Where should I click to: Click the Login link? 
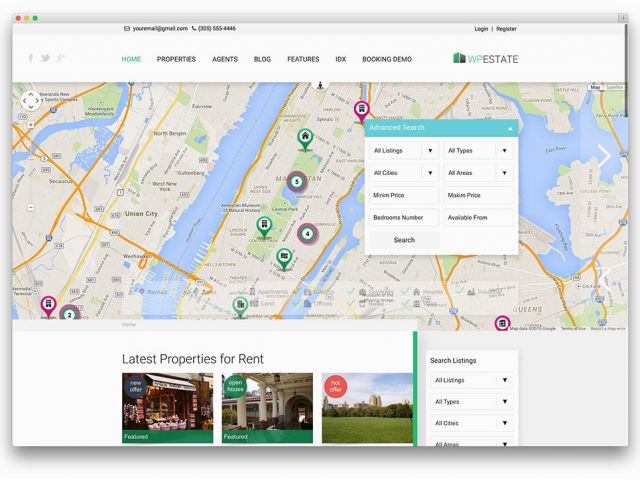pyautogui.click(x=481, y=29)
